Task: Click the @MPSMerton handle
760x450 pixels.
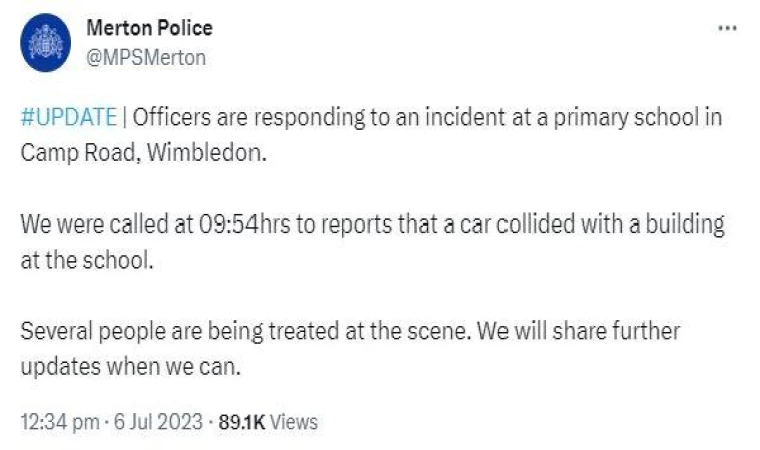Action: (146, 57)
